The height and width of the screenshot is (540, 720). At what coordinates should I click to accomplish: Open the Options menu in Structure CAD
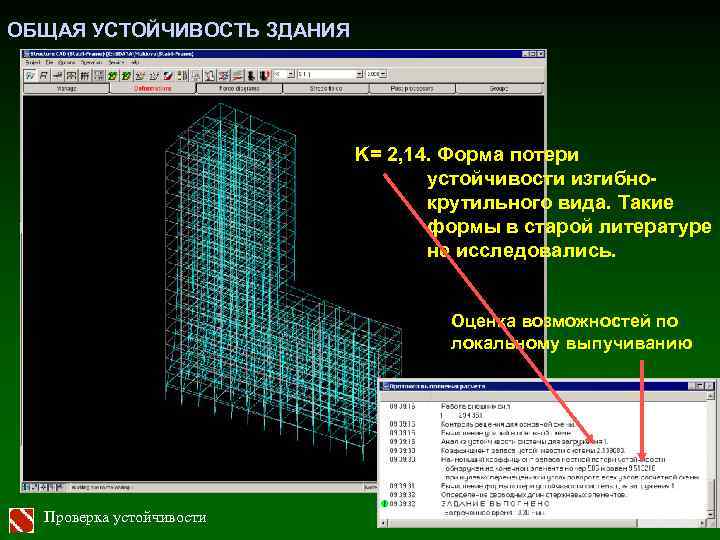(67, 62)
